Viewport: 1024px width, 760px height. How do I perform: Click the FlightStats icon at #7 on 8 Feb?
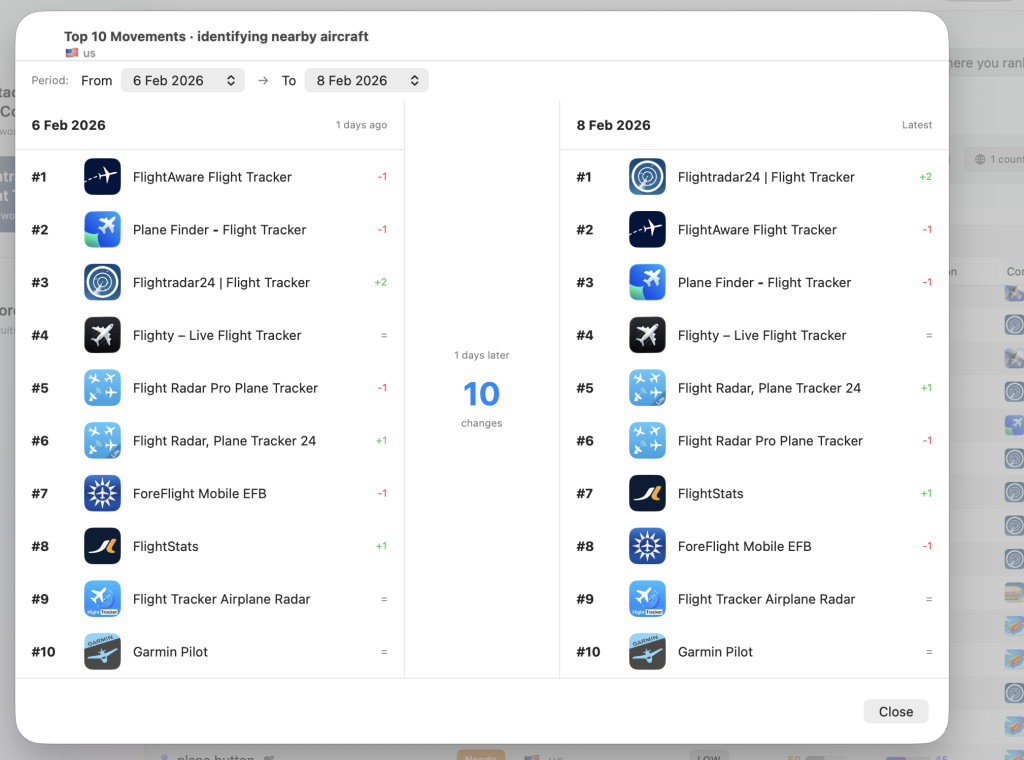tap(647, 494)
